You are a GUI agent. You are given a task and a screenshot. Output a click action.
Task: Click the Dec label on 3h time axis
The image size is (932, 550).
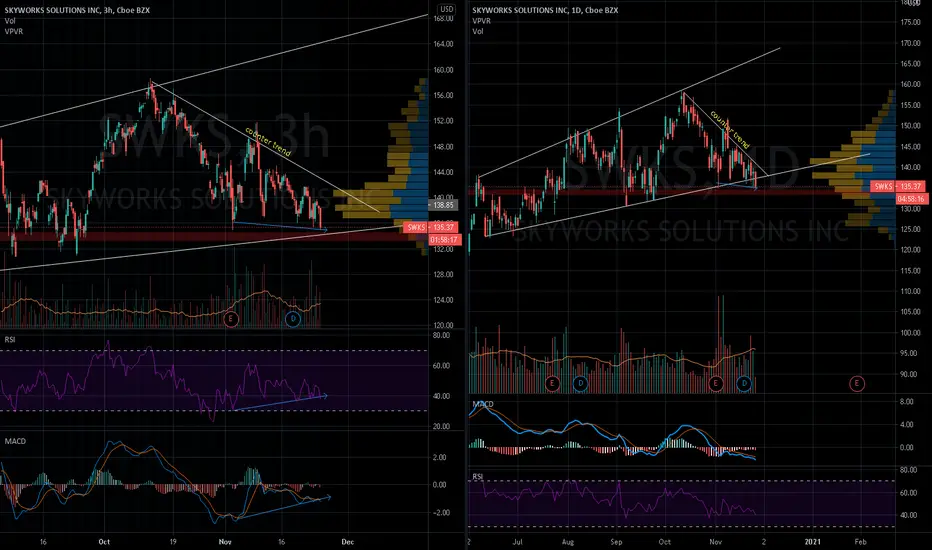348,542
